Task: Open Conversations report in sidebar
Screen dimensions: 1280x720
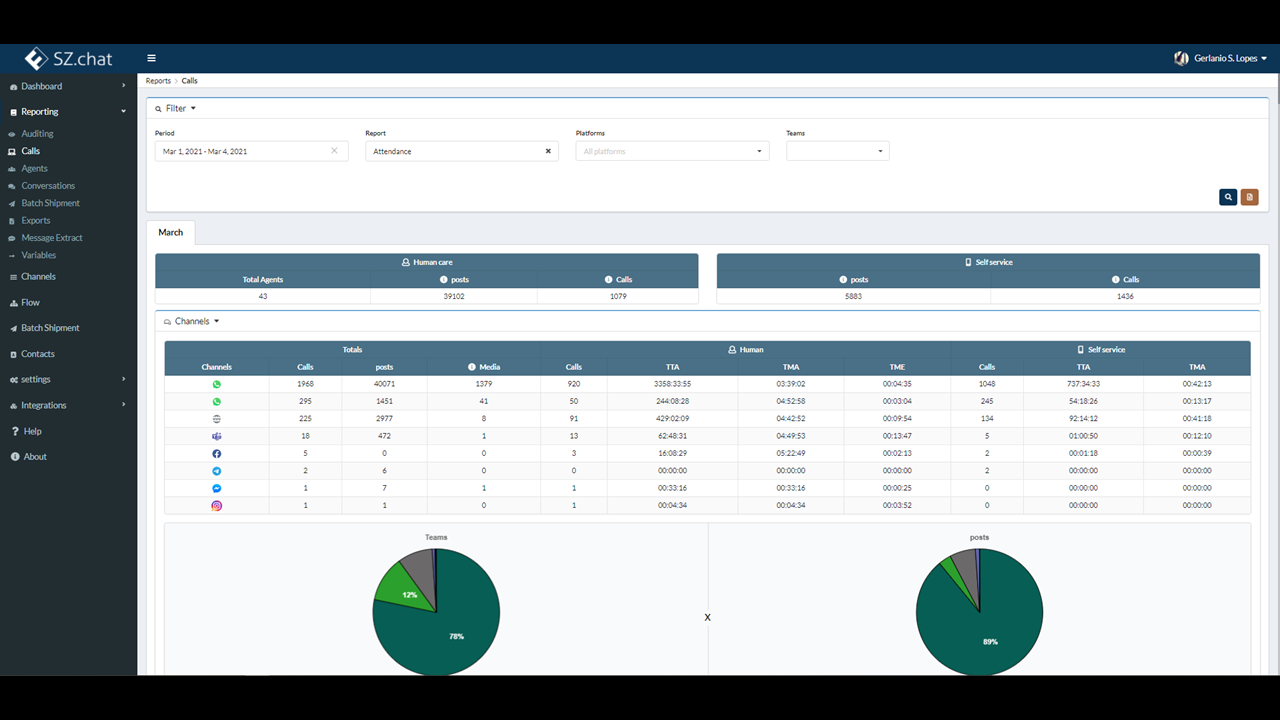Action: [48, 186]
